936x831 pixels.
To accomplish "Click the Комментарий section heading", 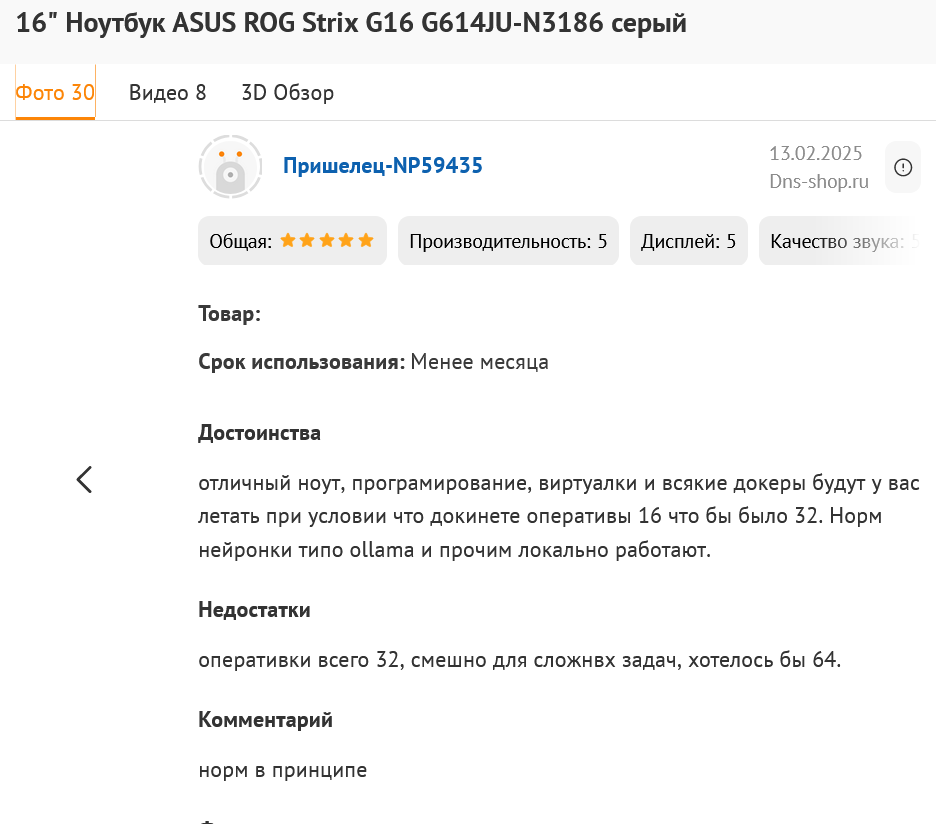I will click(x=265, y=719).
